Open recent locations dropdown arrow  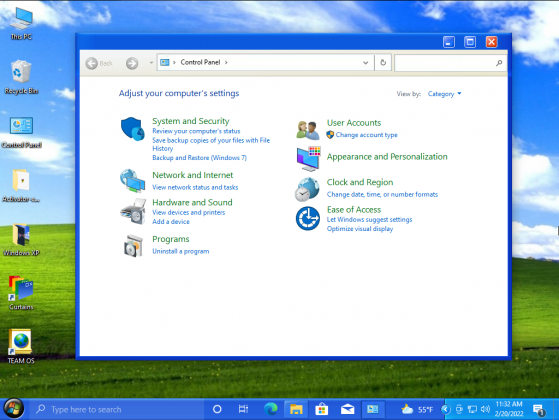(x=151, y=63)
